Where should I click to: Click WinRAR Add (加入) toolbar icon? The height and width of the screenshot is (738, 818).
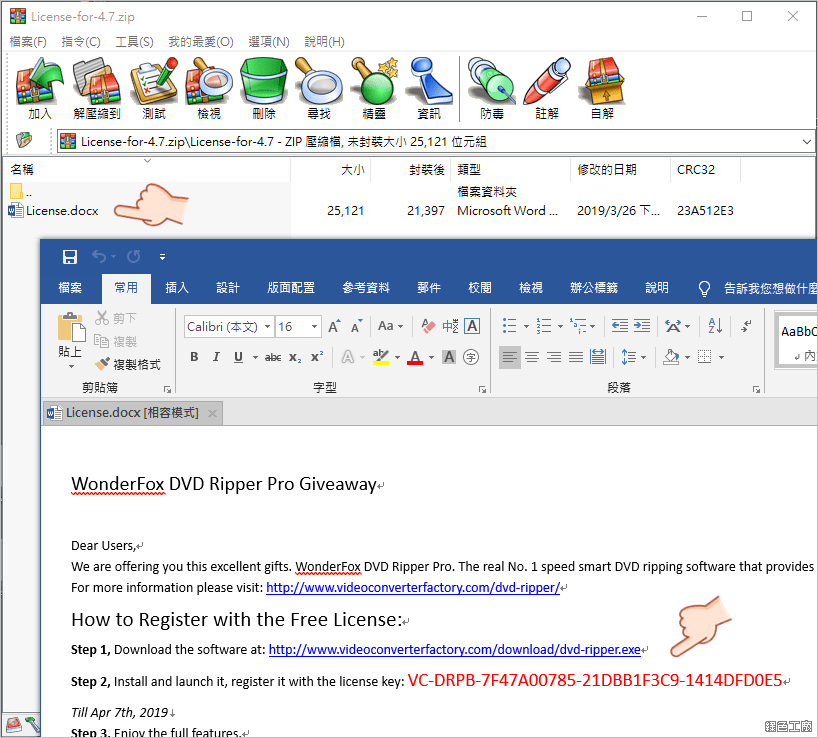[x=40, y=88]
